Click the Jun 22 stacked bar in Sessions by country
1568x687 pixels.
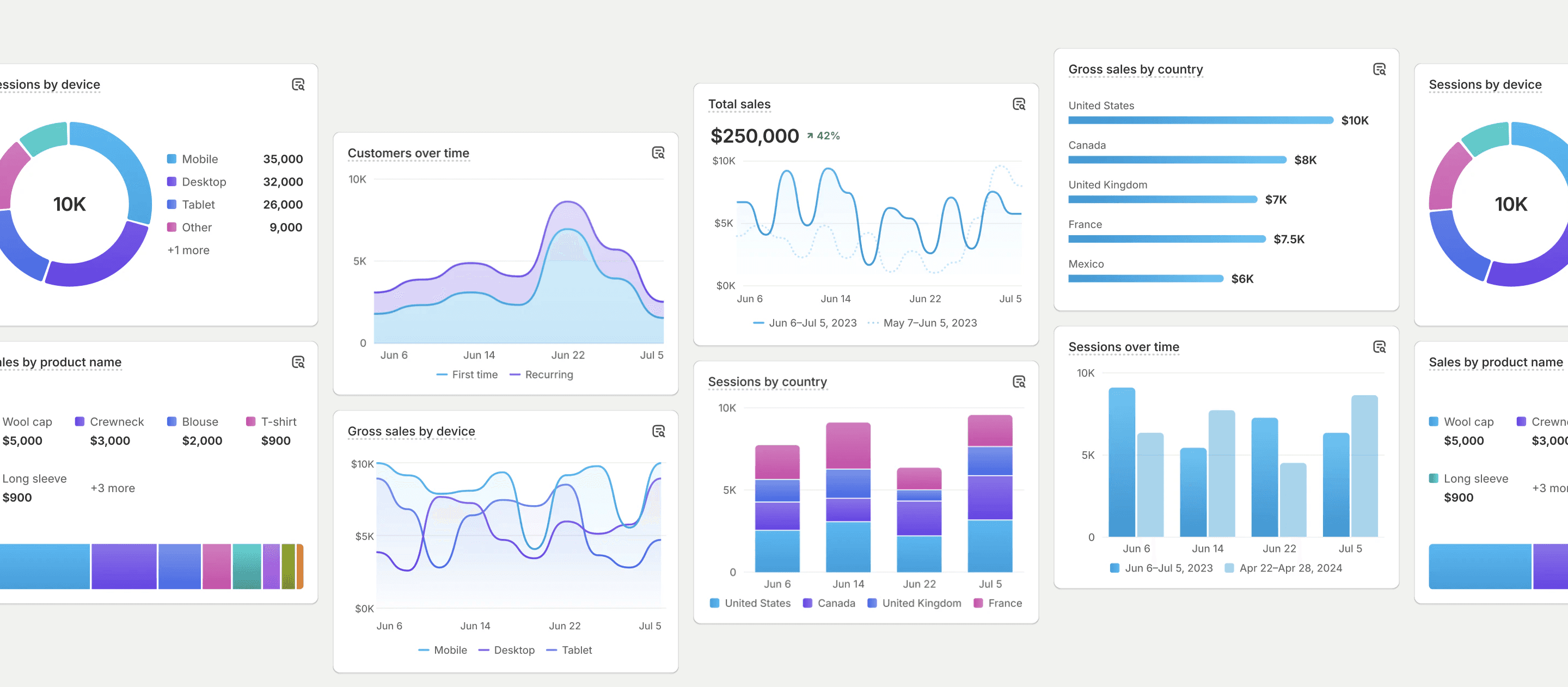coord(919,520)
